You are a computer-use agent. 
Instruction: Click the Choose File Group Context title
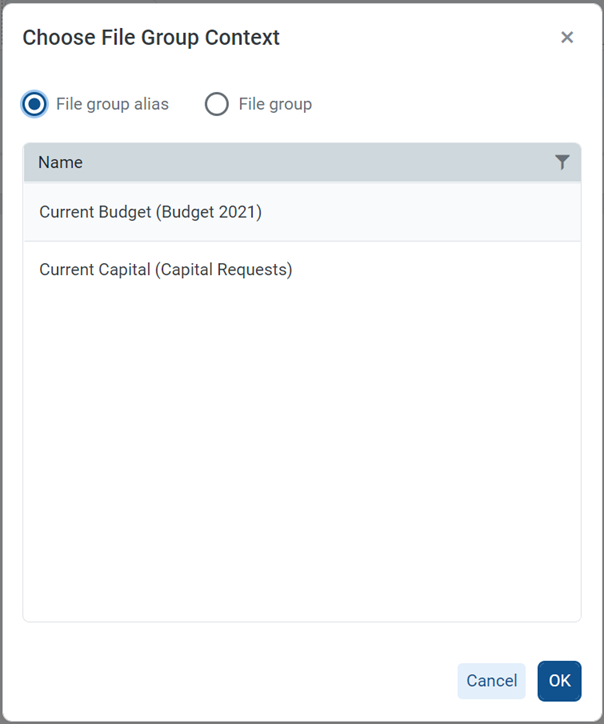[x=151, y=38]
